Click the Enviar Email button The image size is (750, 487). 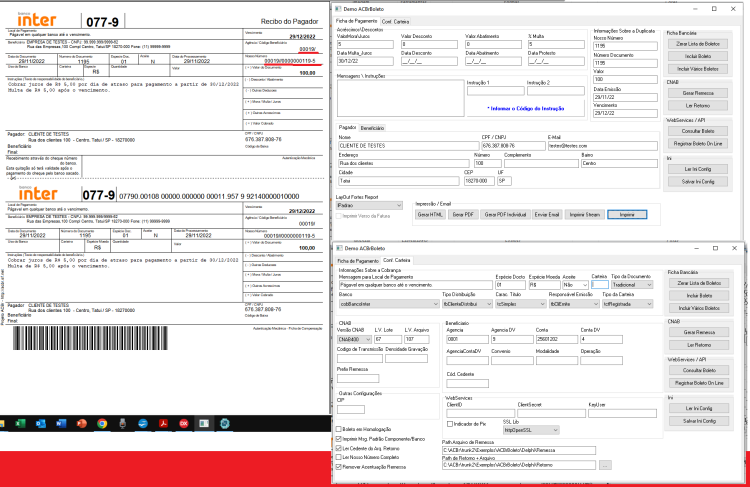click(x=547, y=214)
